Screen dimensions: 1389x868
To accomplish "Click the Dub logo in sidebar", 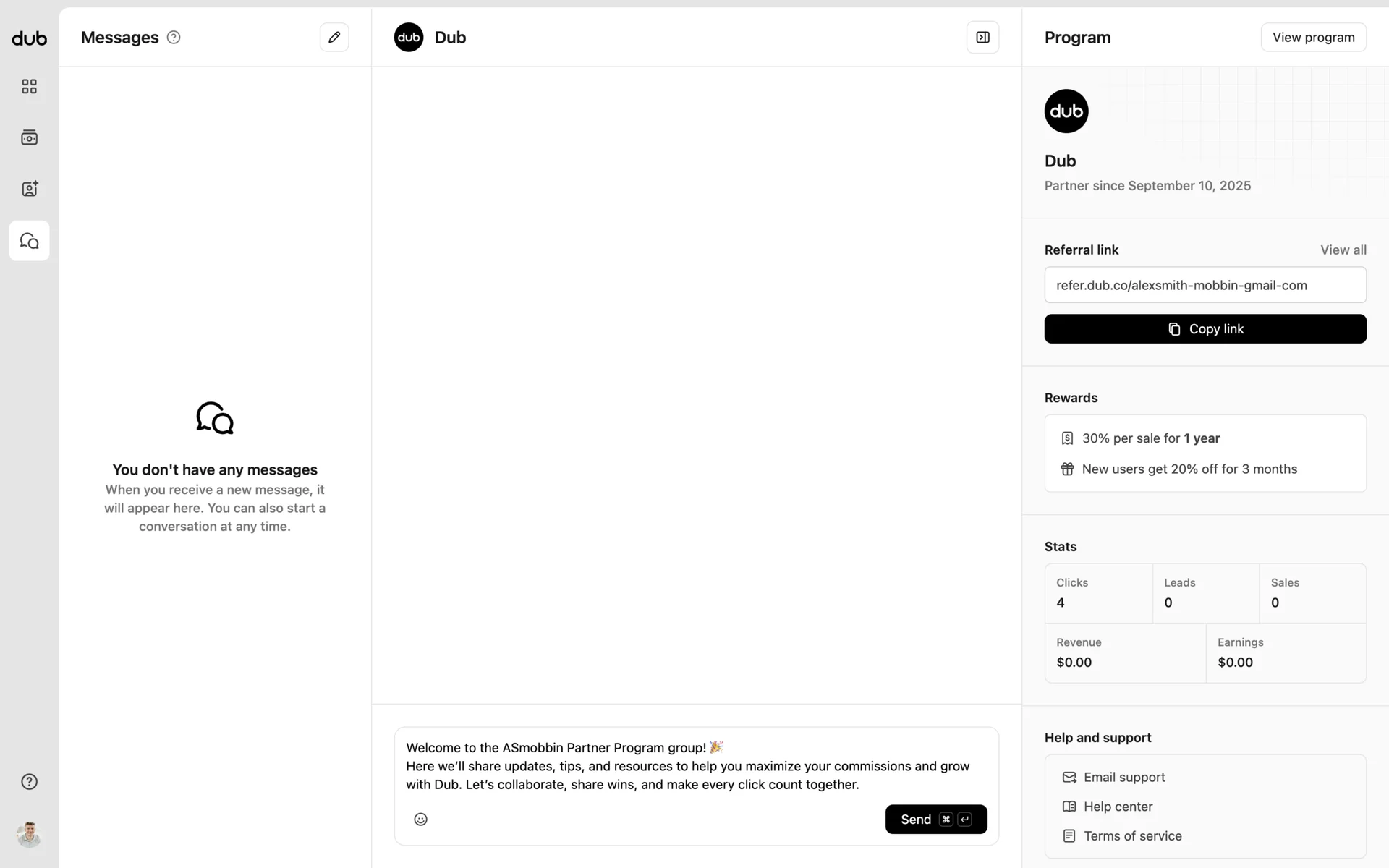I will [29, 38].
